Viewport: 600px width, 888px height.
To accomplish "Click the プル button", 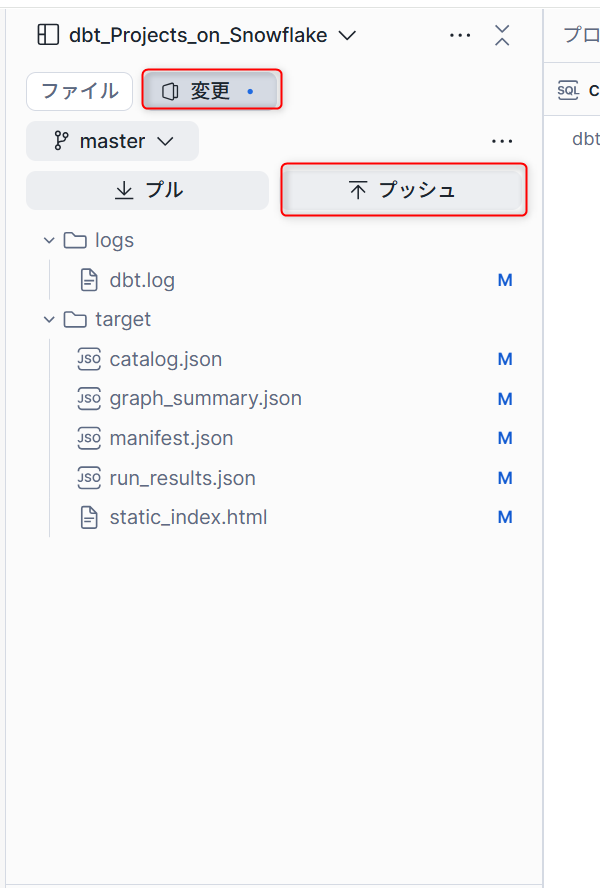I will point(148,190).
